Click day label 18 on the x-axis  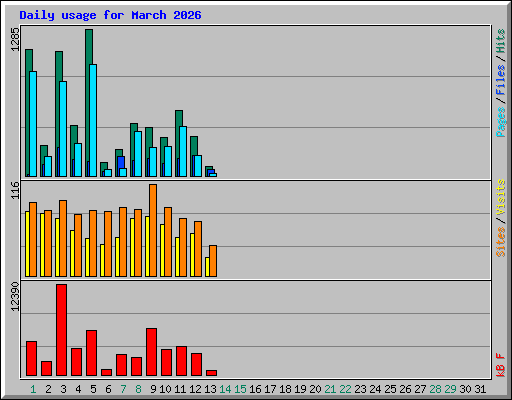tap(285, 389)
